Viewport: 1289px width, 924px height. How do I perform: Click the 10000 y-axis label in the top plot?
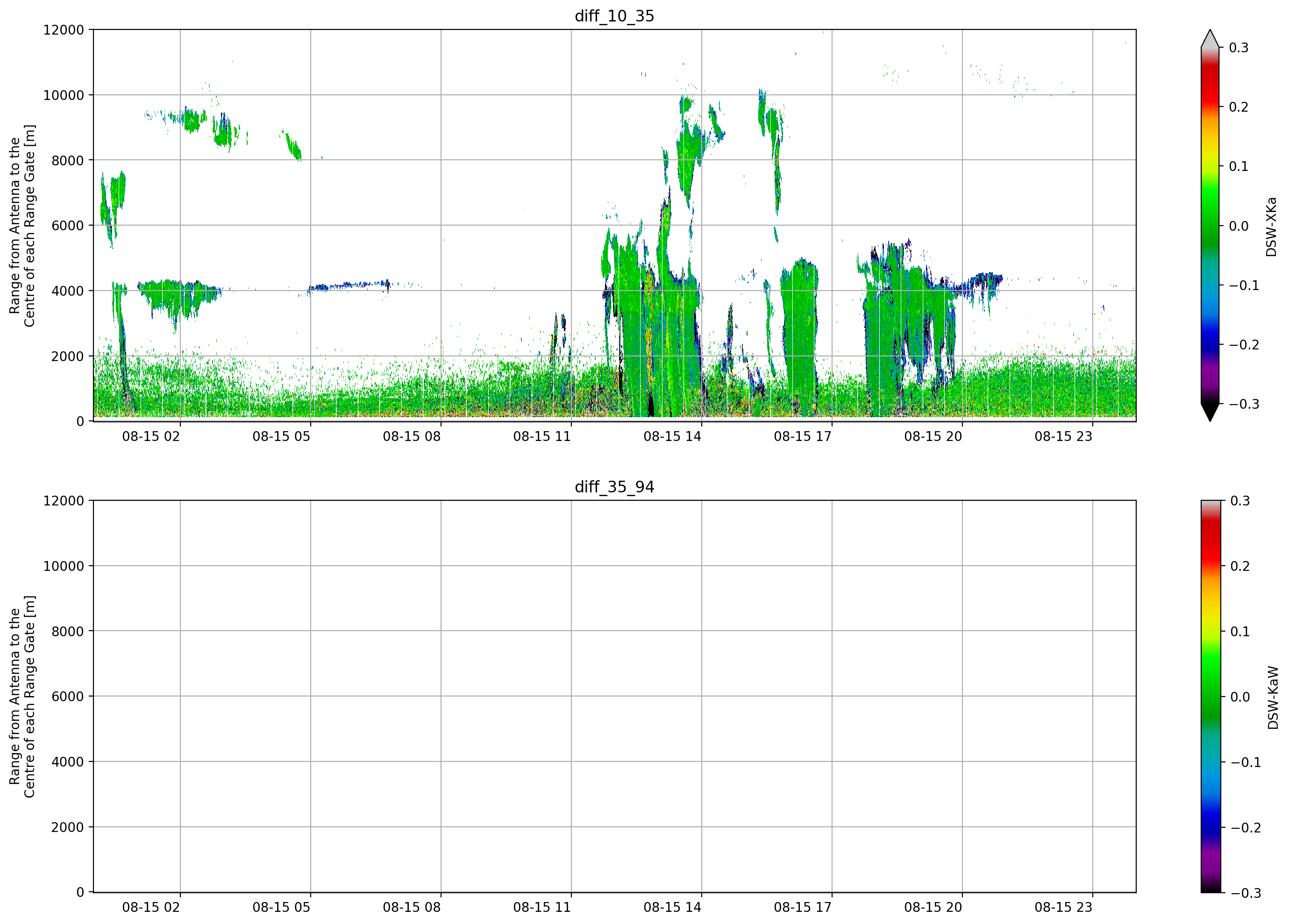coord(64,95)
